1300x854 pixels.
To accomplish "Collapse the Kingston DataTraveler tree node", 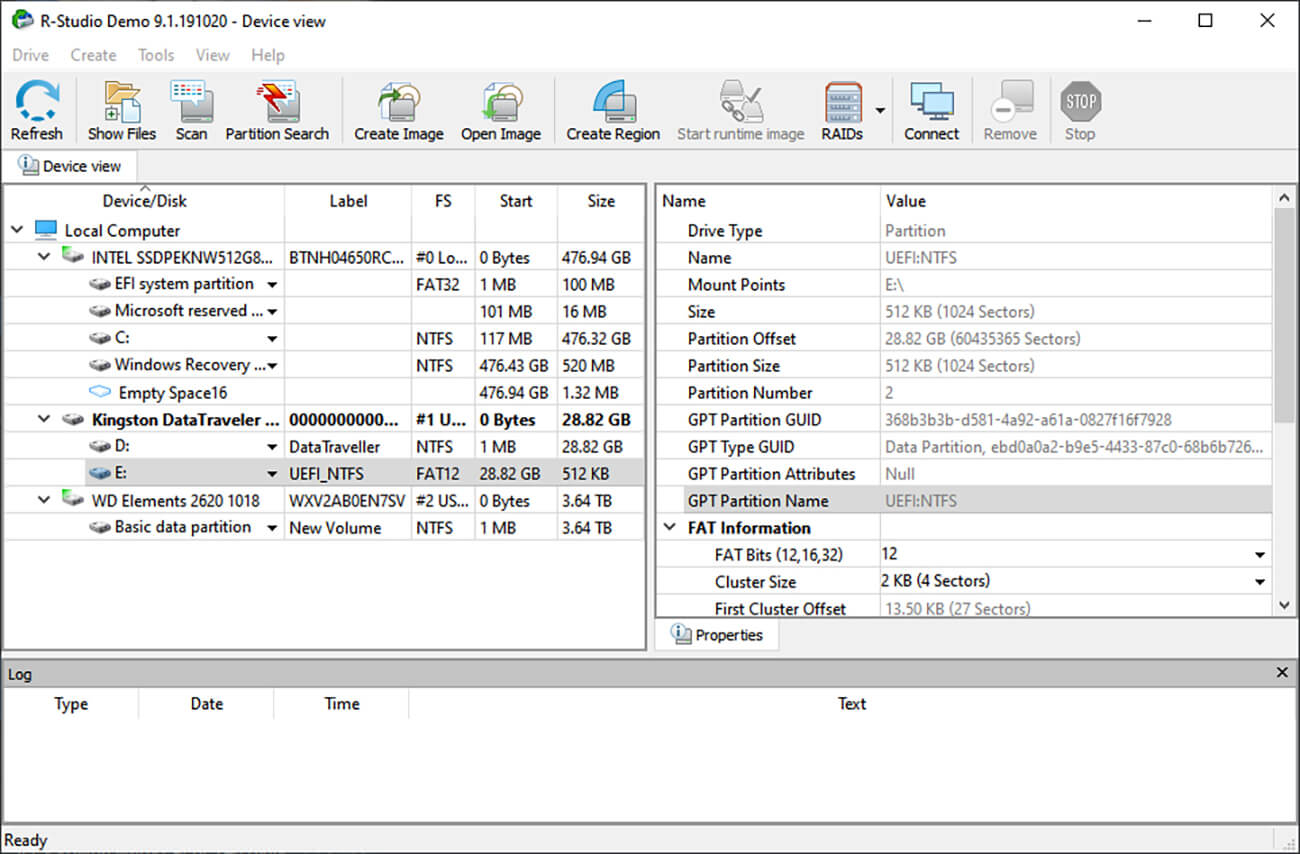I will click(44, 420).
